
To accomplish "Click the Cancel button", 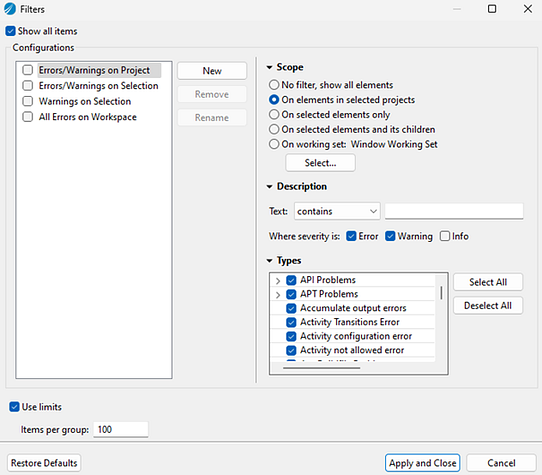I will pos(501,463).
